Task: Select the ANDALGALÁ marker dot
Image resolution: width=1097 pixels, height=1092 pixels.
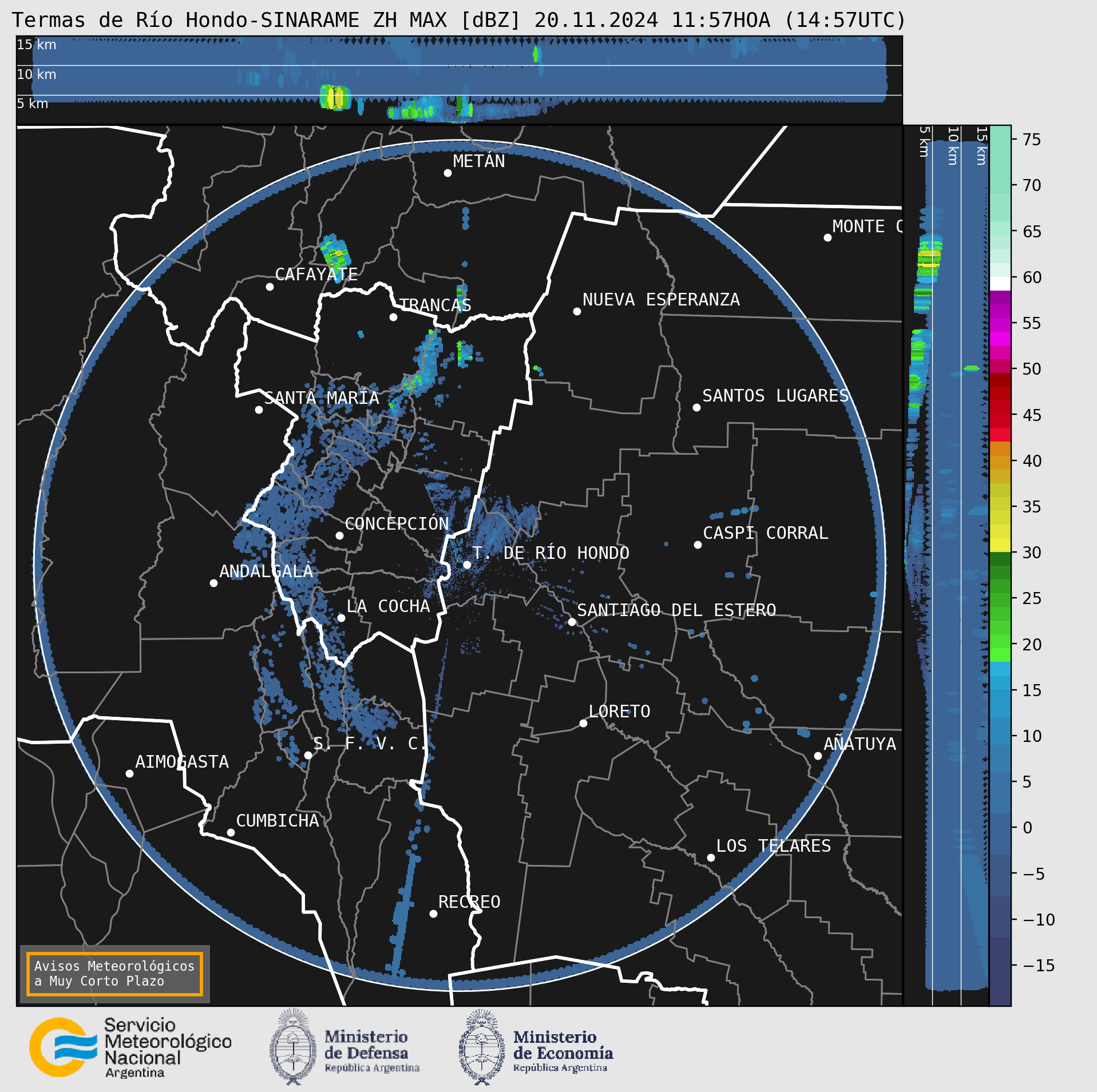Action: [x=213, y=583]
